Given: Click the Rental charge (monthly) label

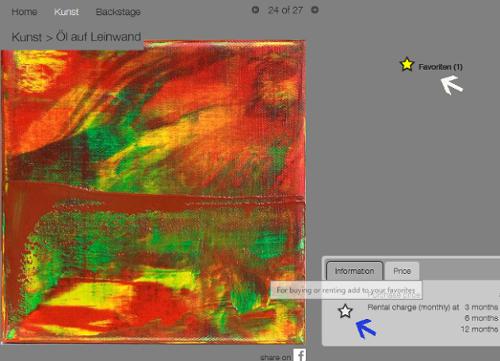Looking at the screenshot, I should [x=413, y=307].
